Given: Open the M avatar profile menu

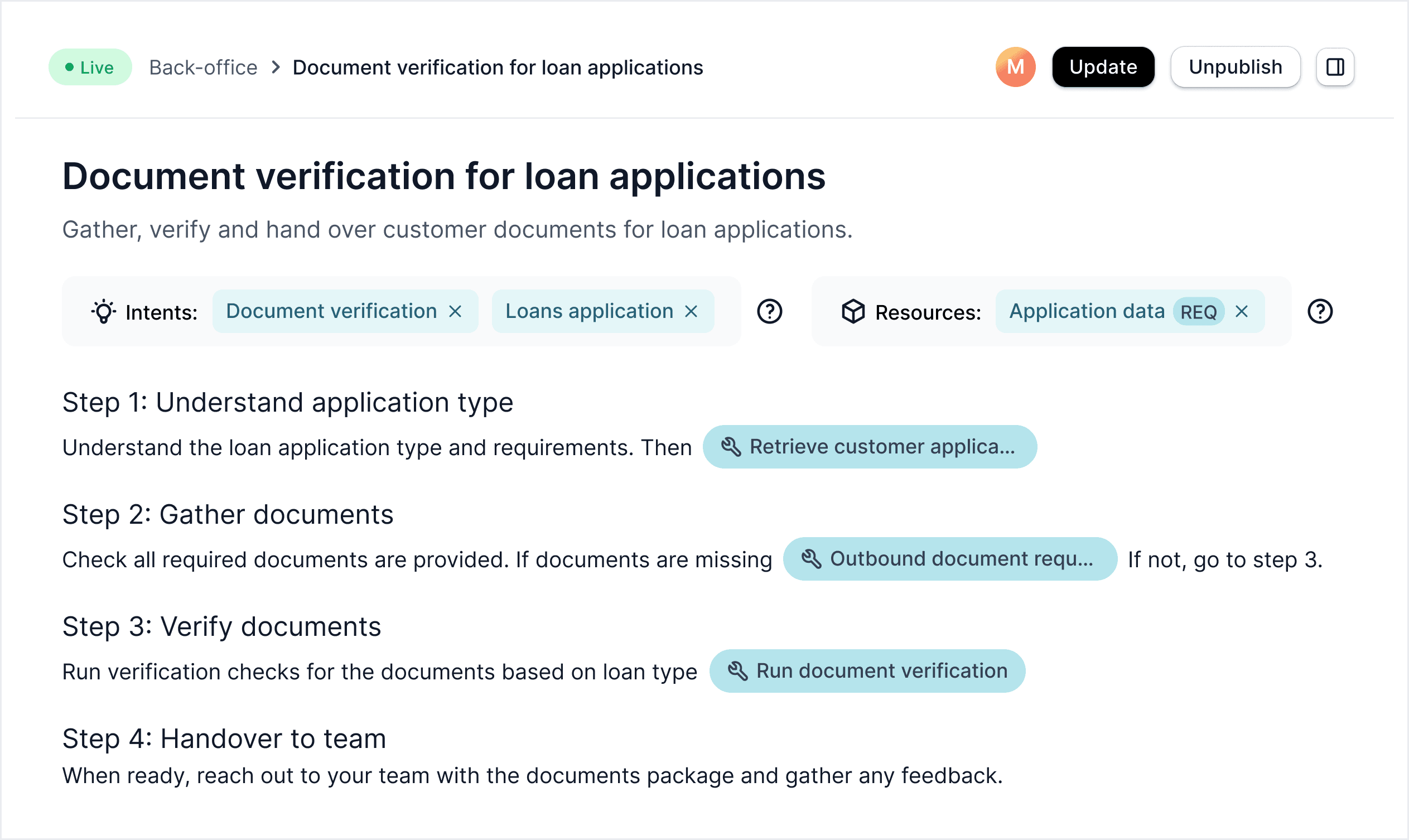Looking at the screenshot, I should [x=1015, y=67].
